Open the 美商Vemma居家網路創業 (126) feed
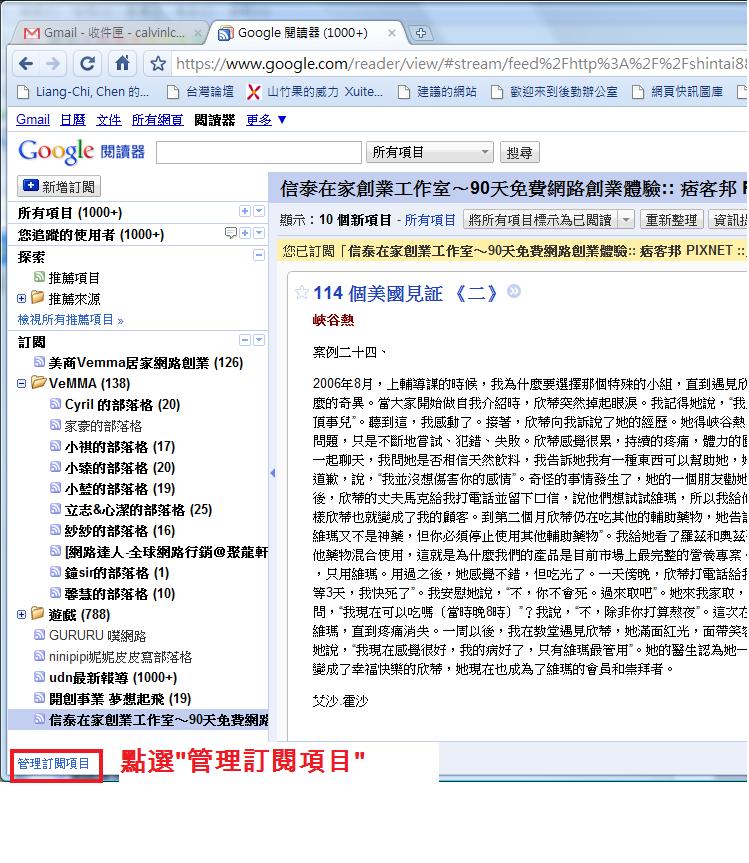This screenshot has height=863, width=749. (x=145, y=363)
